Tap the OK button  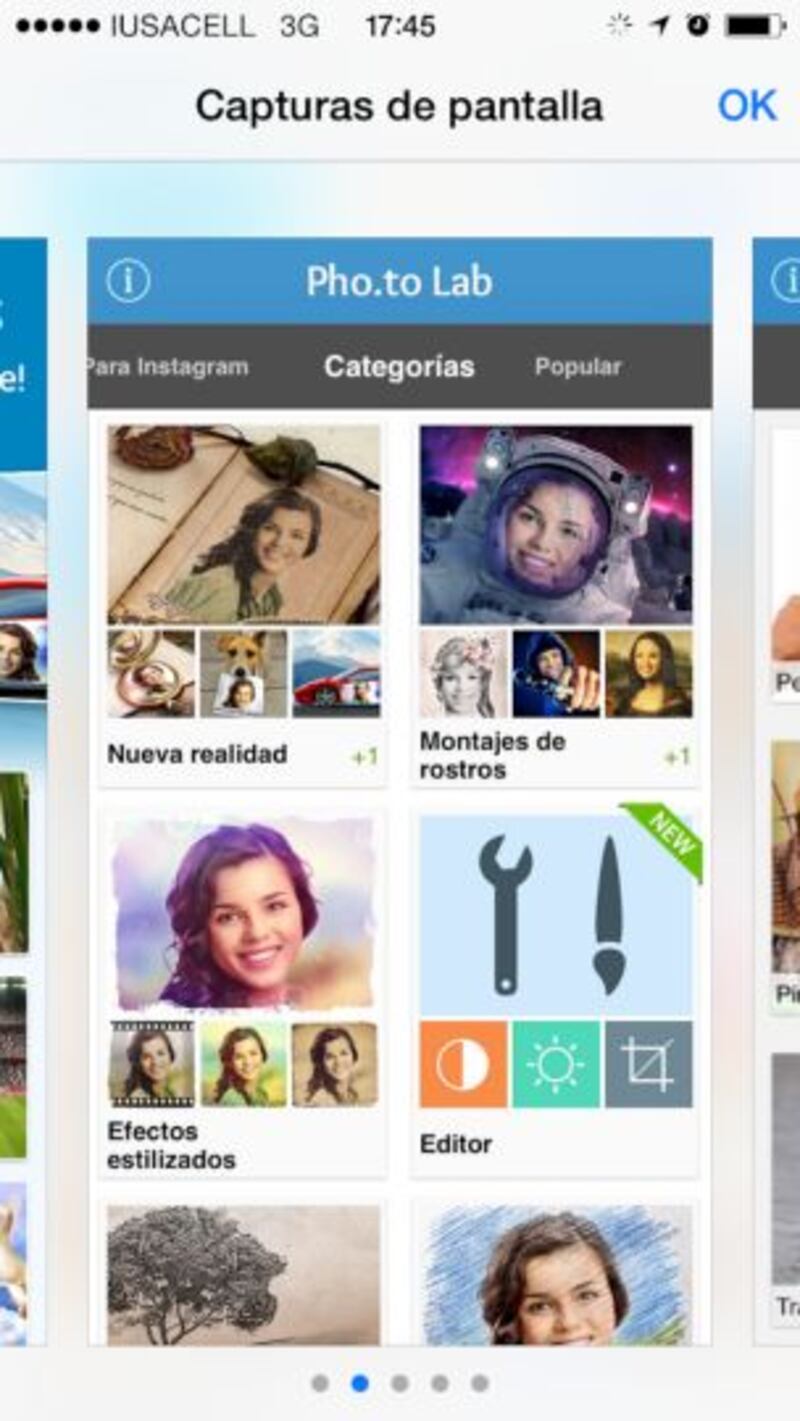[x=747, y=106]
